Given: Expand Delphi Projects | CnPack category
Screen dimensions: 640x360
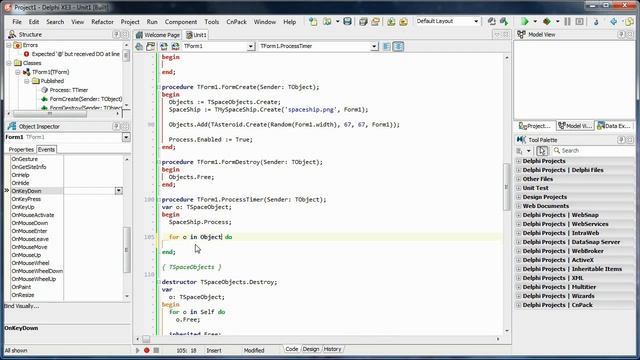Looking at the screenshot, I should (518, 305).
